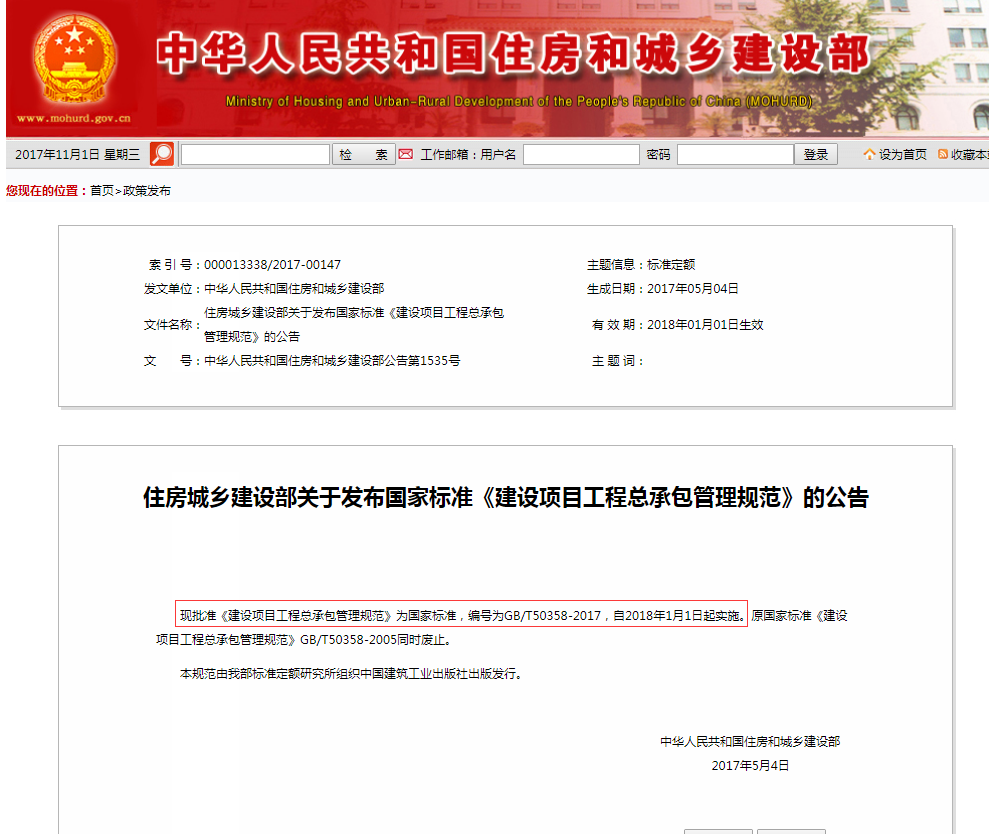Click the house icon beside 设为首页
Image resolution: width=989 pixels, height=834 pixels.
870,154
